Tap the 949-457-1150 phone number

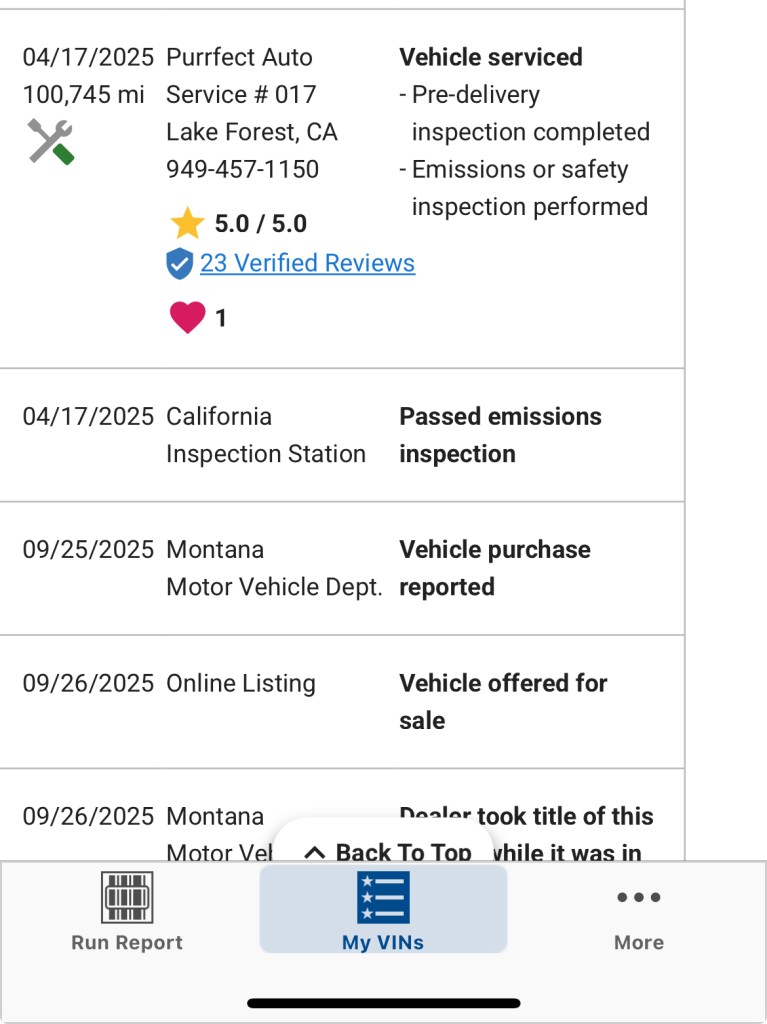point(242,169)
